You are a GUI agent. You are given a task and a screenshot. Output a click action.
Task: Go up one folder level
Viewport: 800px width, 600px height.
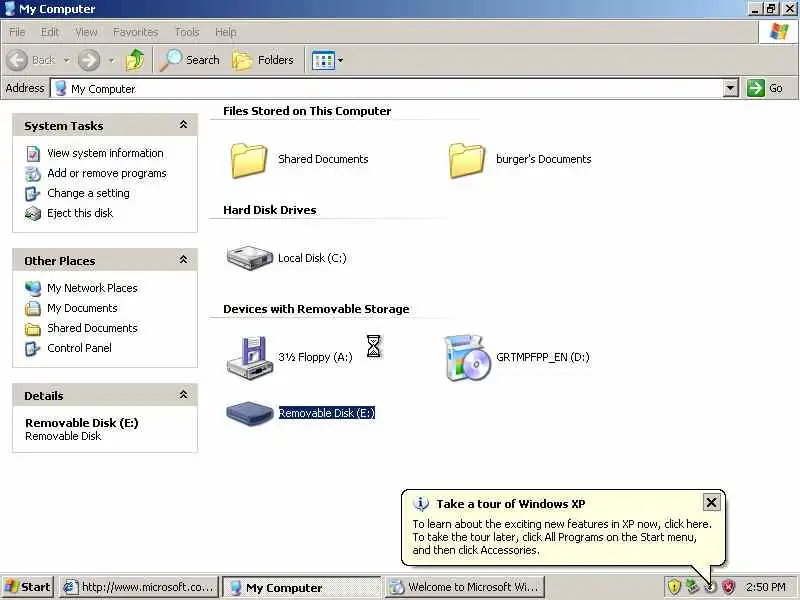point(135,60)
